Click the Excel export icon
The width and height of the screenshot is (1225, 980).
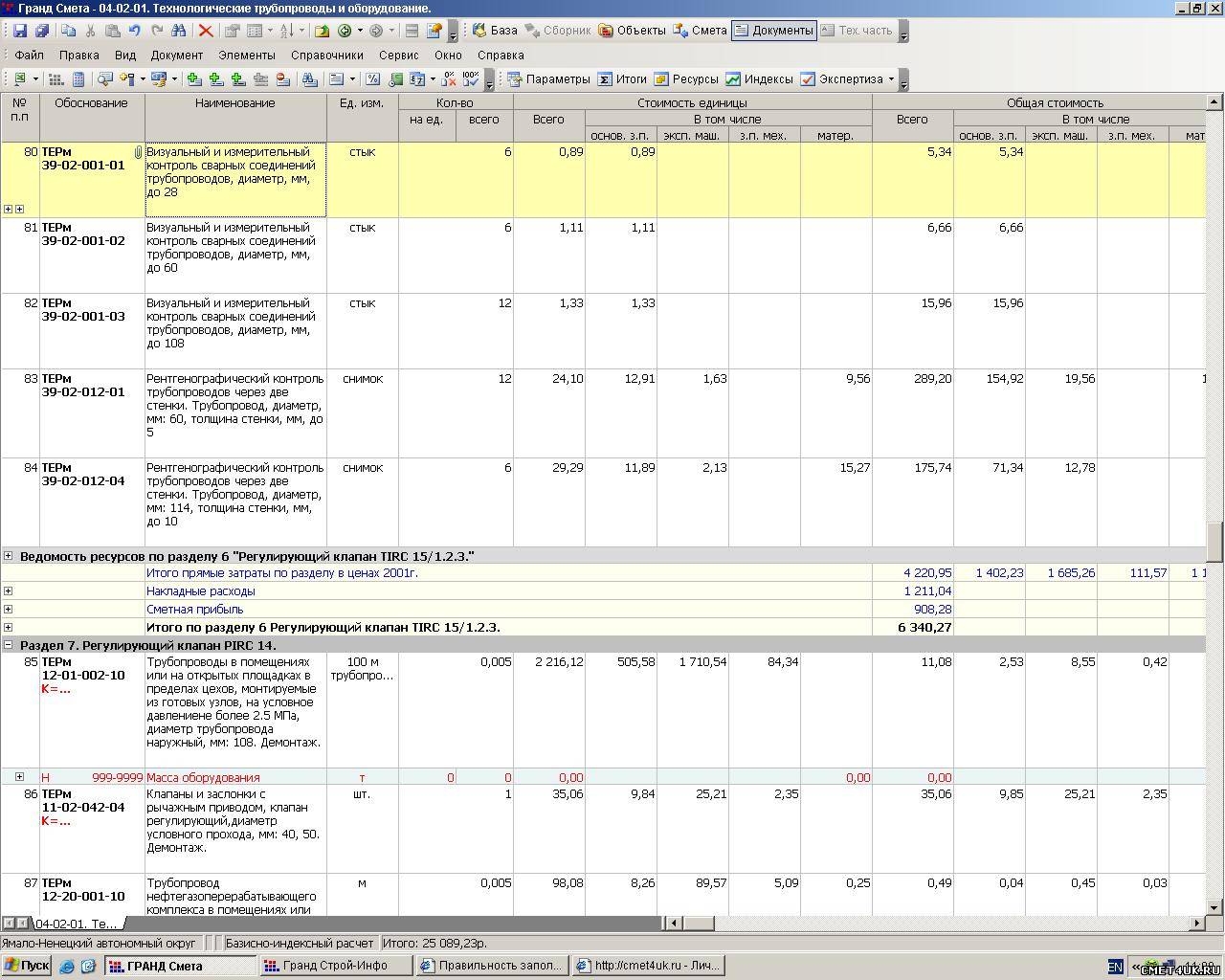[x=19, y=79]
